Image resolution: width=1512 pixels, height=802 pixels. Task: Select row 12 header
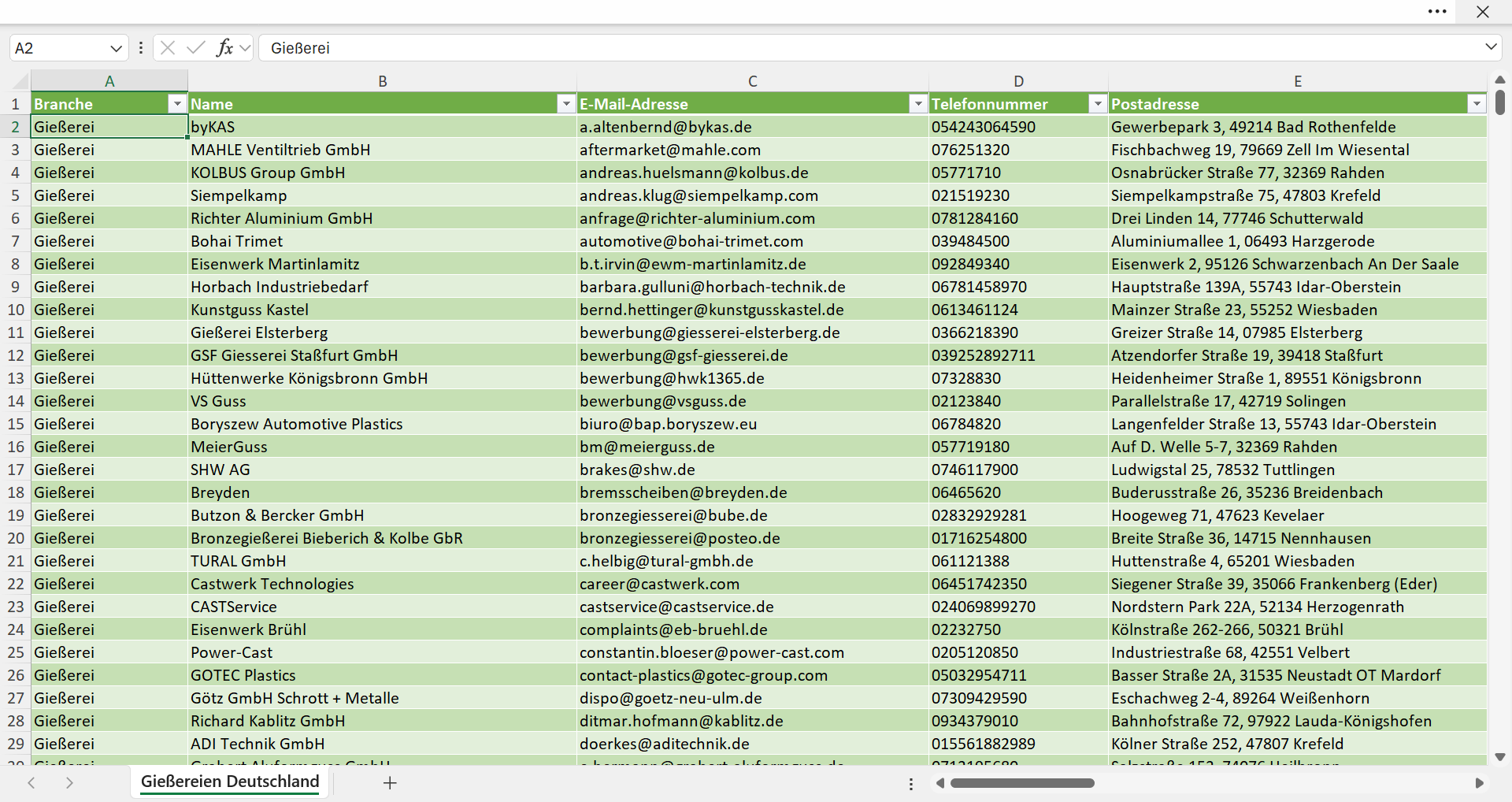coord(16,355)
